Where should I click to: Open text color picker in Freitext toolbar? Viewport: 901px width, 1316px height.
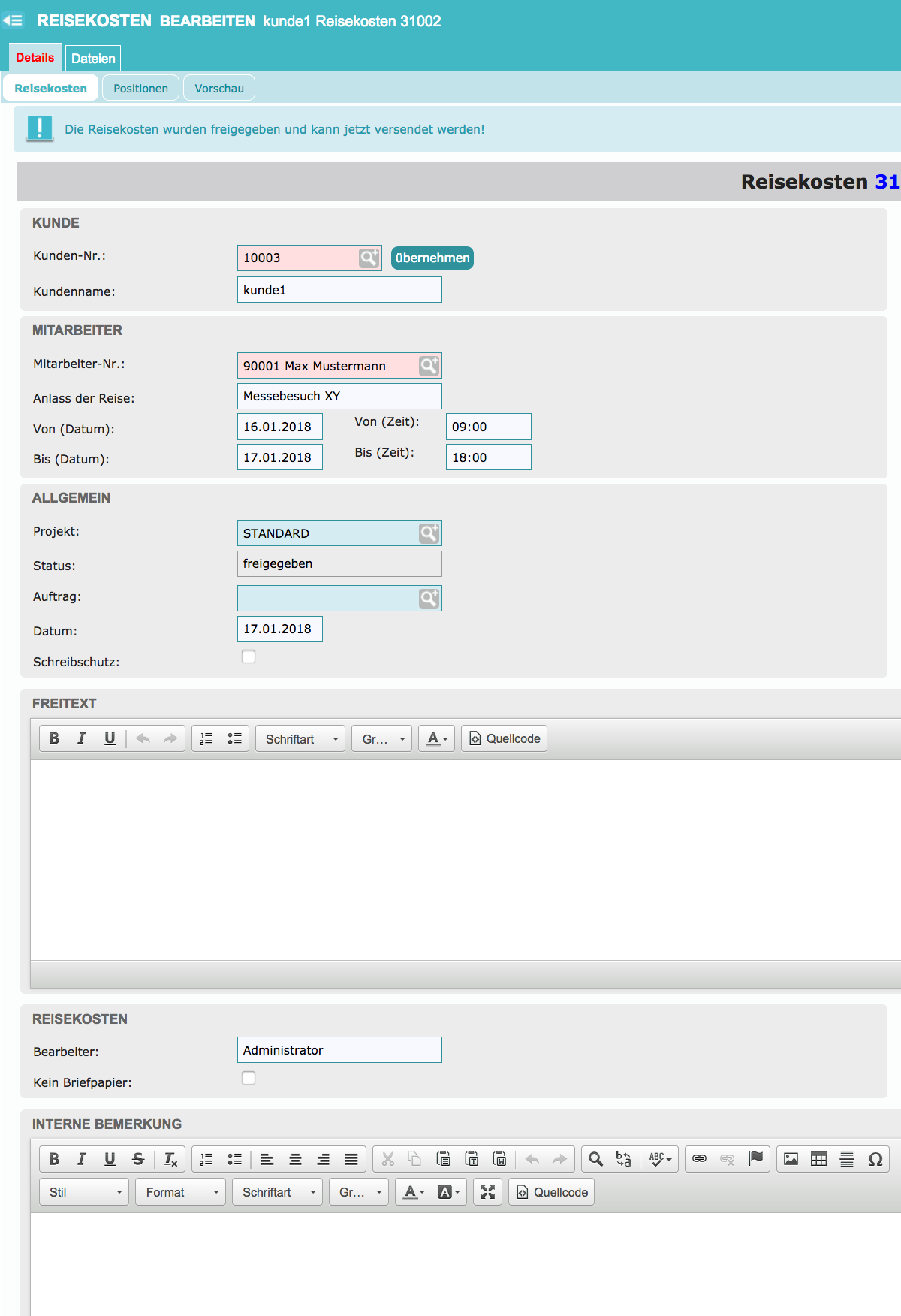pos(436,738)
